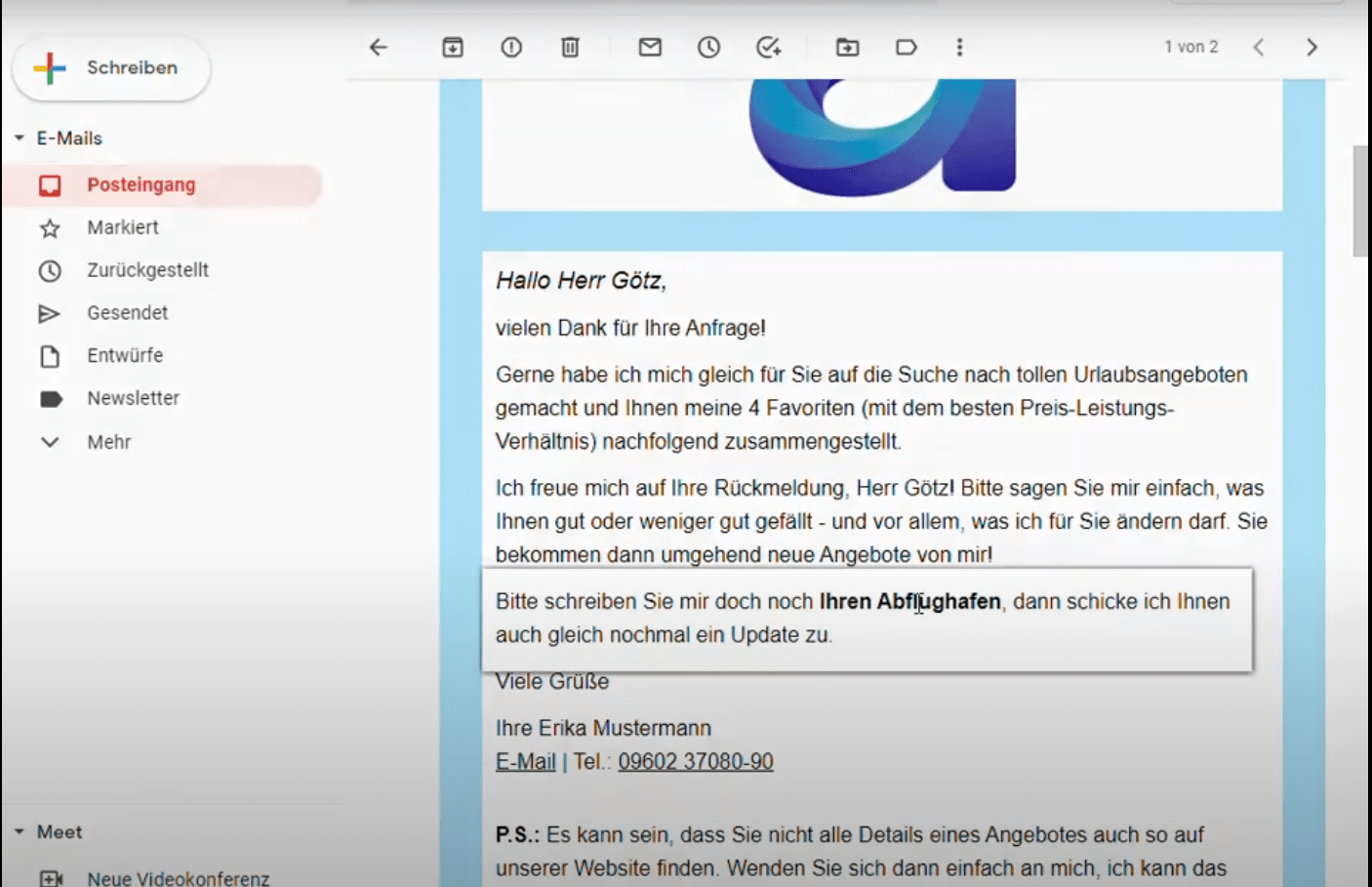Viewport: 1372px width, 887px height.
Task: Archive this email using the archive icon
Action: 453,47
